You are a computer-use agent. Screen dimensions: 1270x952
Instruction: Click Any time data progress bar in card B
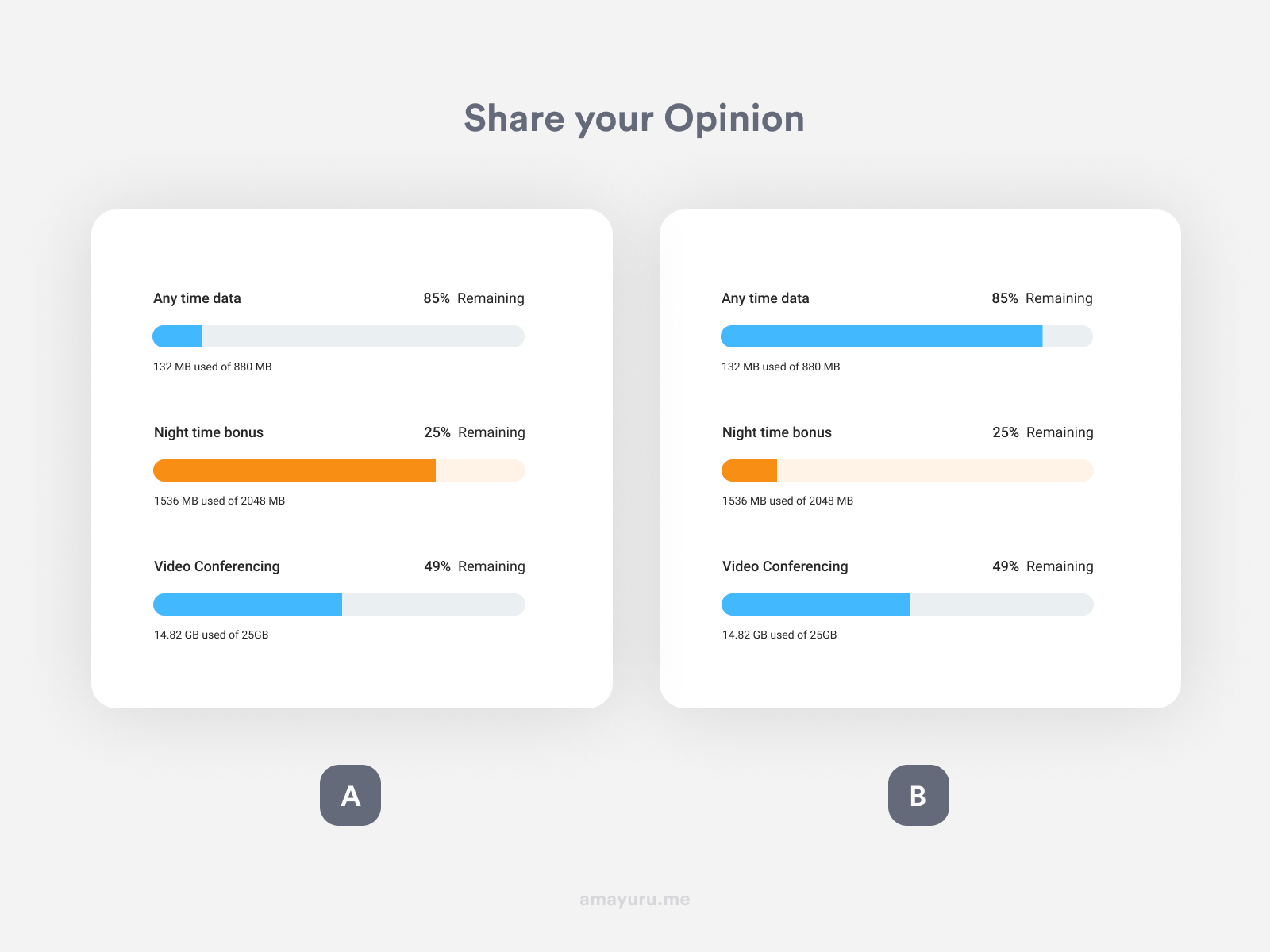[906, 336]
